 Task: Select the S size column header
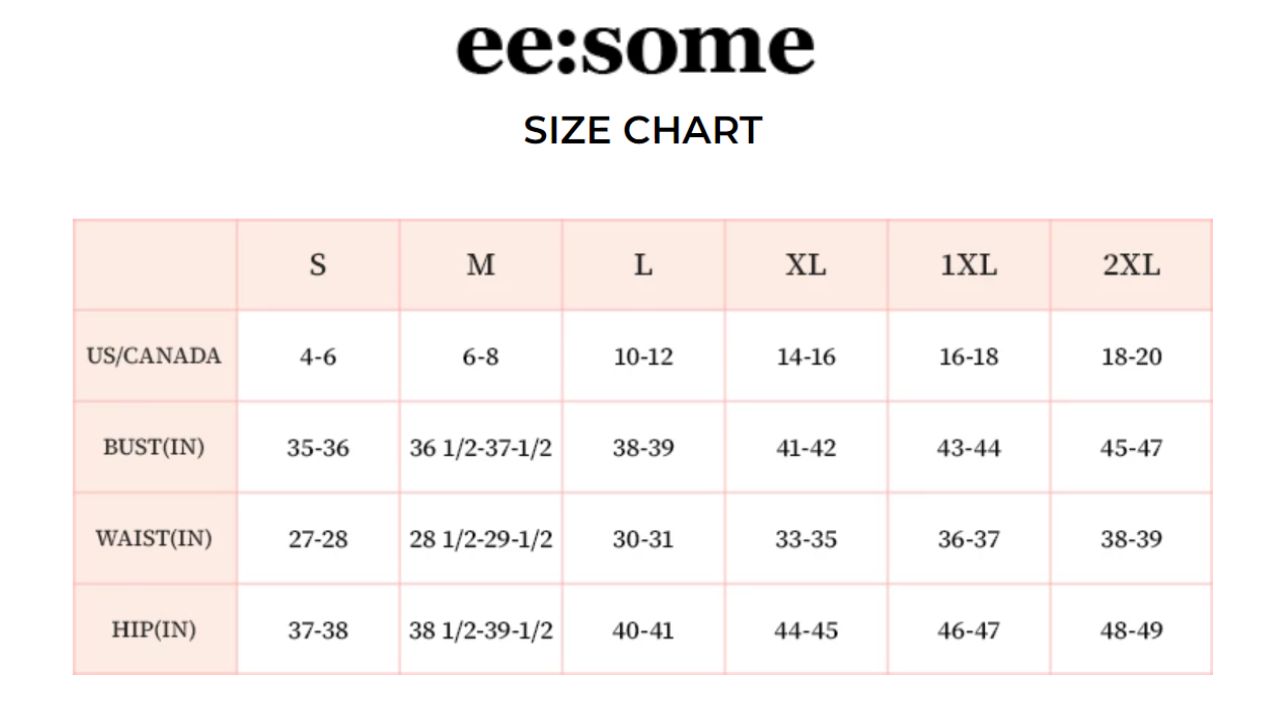point(317,265)
